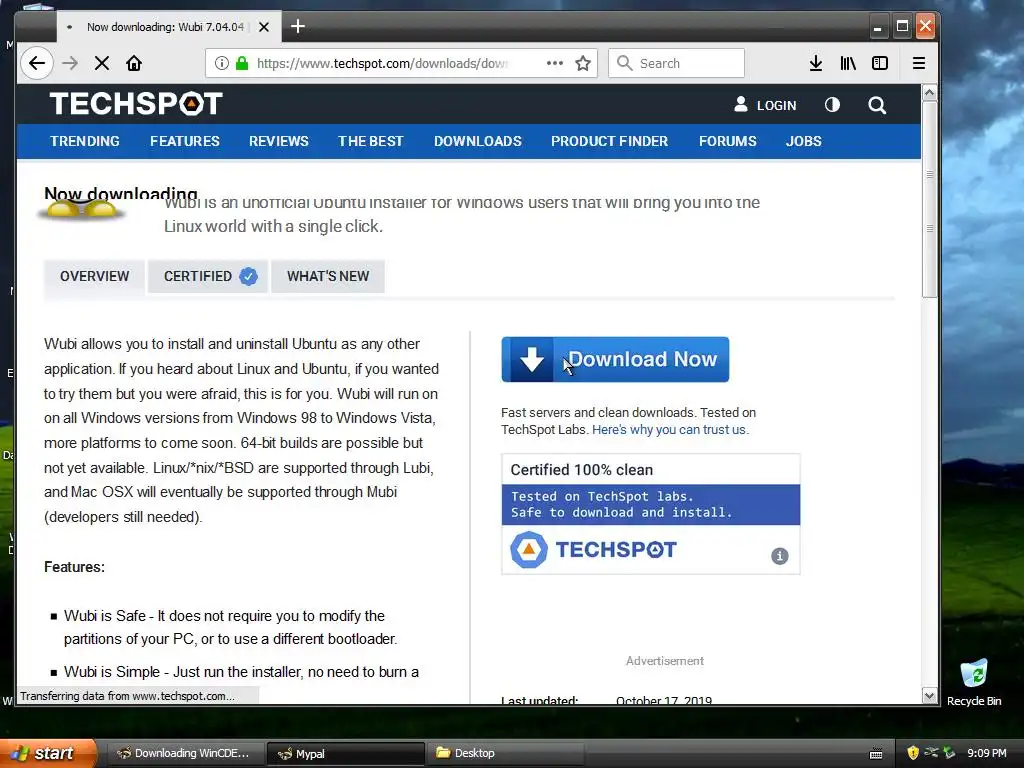Click the Download Now button

(x=615, y=359)
